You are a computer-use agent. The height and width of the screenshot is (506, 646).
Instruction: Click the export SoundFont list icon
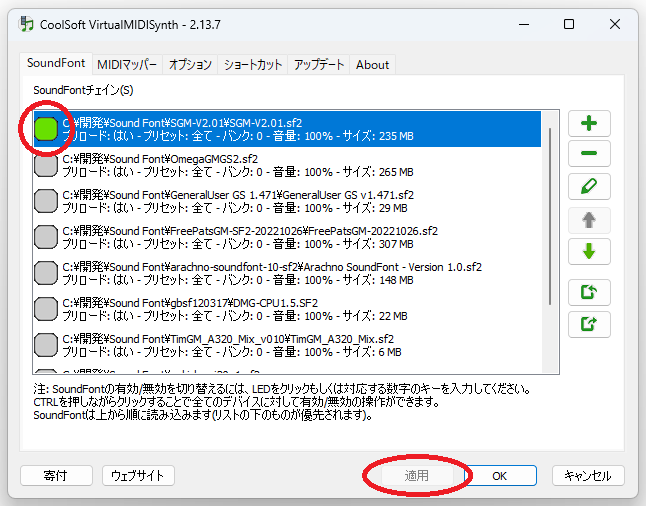click(x=589, y=324)
